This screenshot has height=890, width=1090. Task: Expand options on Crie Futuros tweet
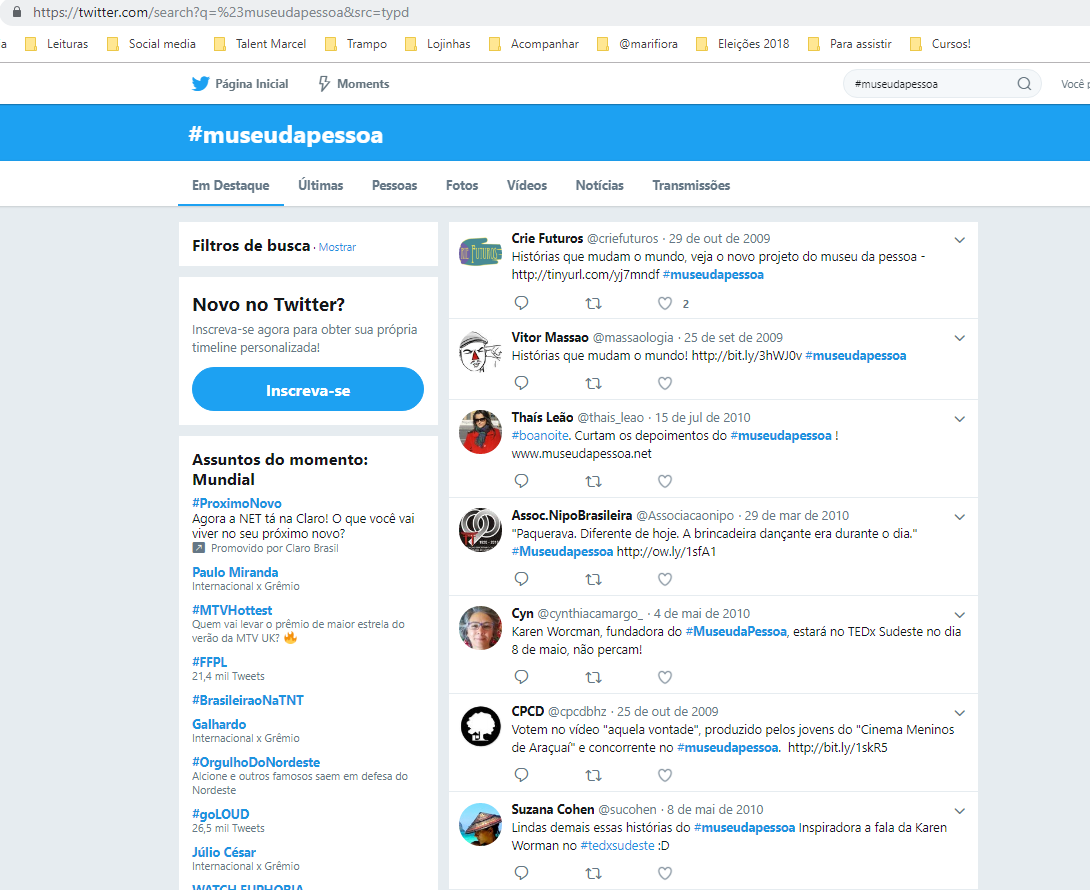959,240
